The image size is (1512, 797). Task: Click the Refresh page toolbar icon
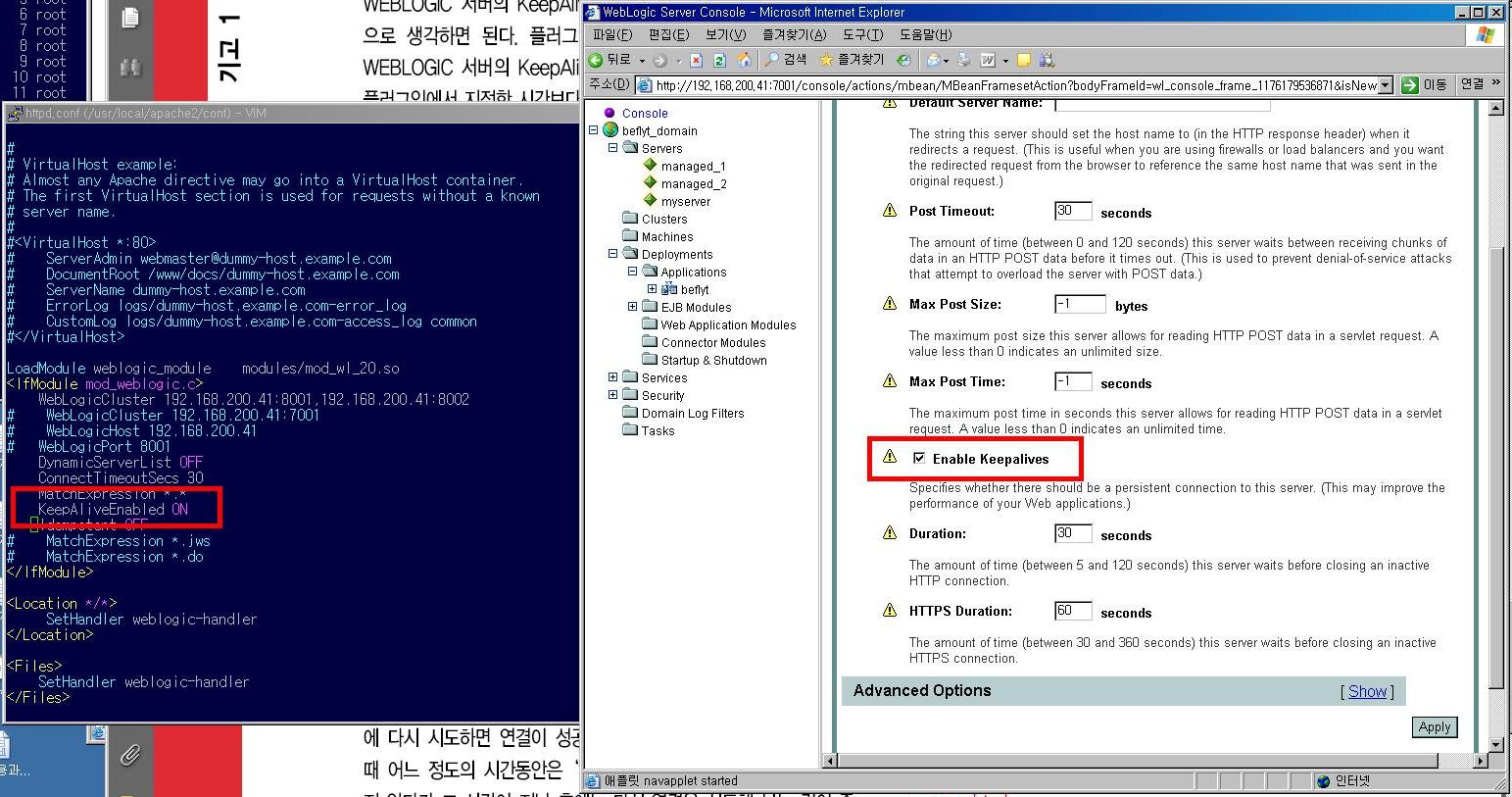pos(719,60)
